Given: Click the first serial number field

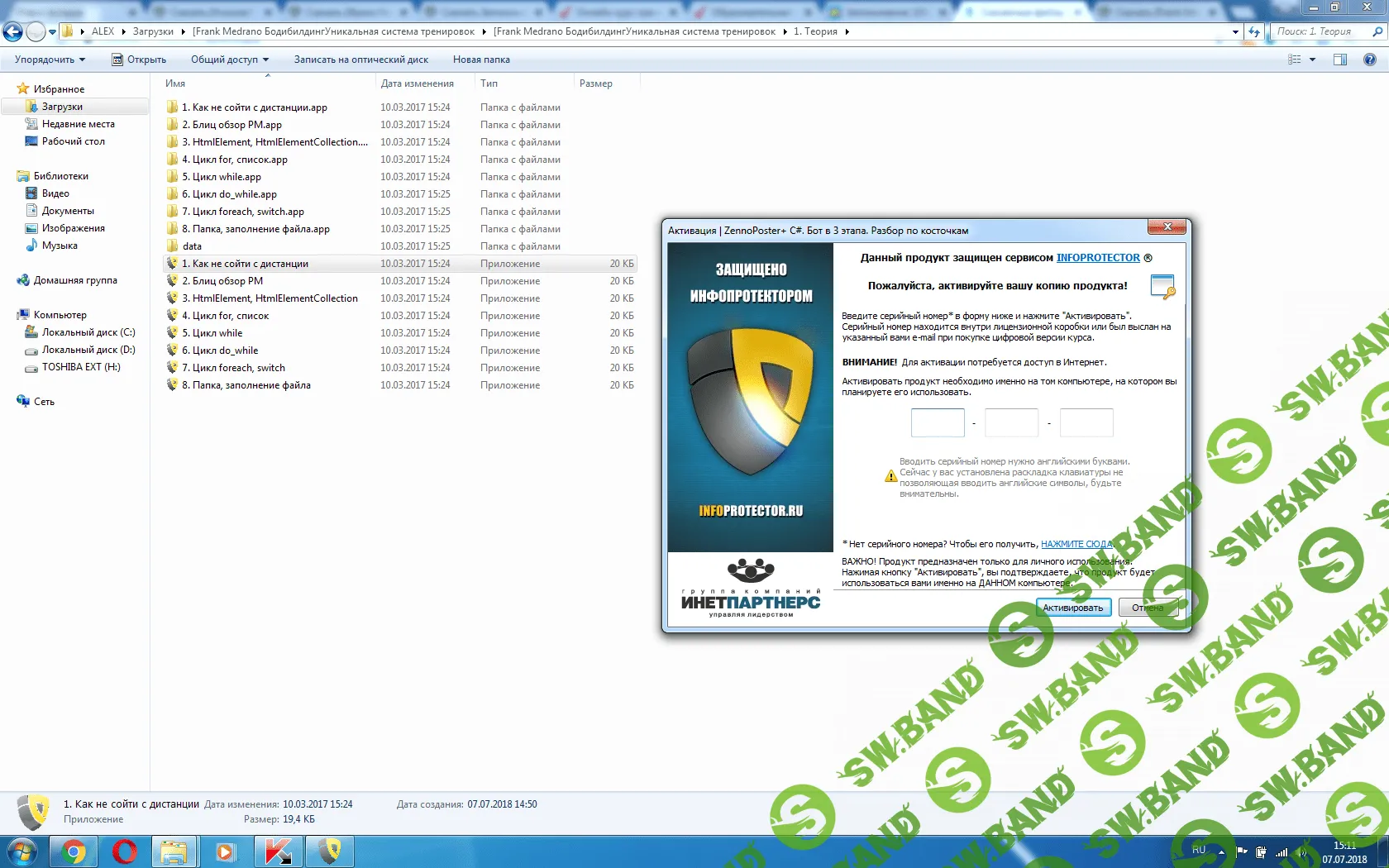Looking at the screenshot, I should click(x=938, y=422).
